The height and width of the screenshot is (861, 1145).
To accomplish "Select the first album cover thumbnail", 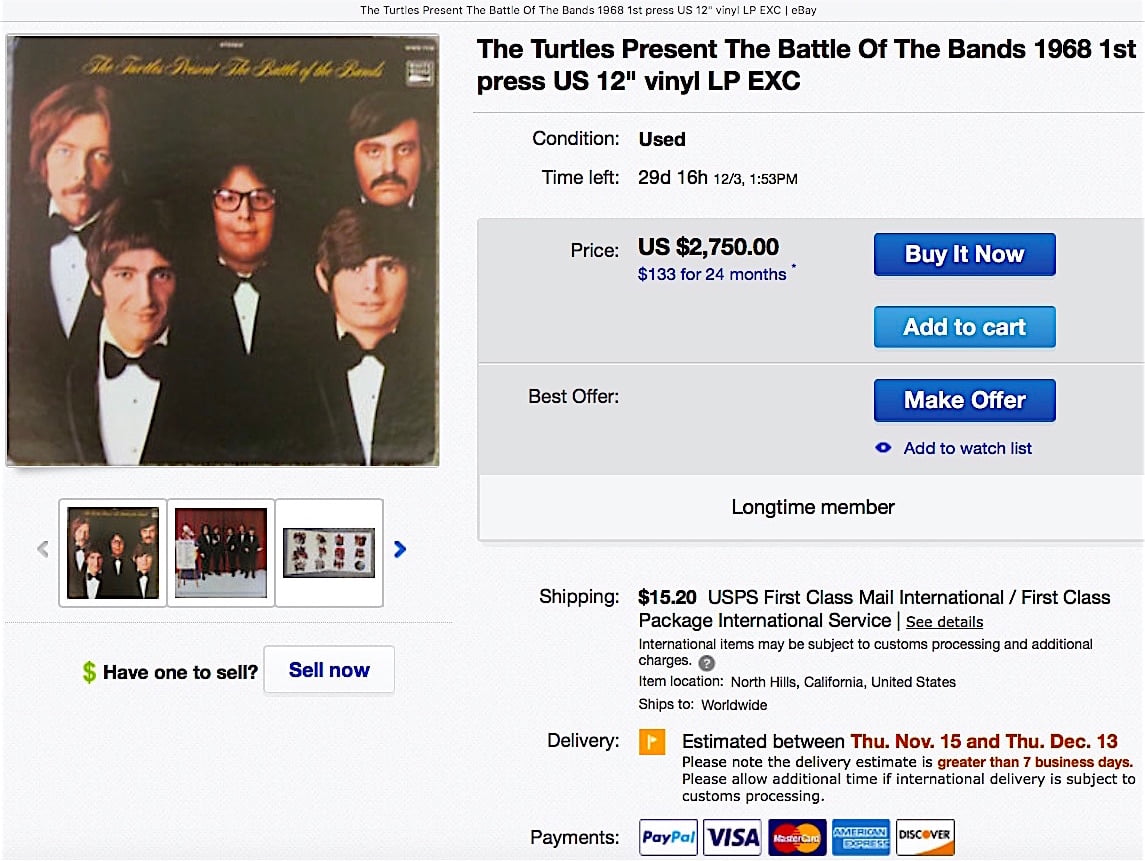I will pyautogui.click(x=112, y=553).
